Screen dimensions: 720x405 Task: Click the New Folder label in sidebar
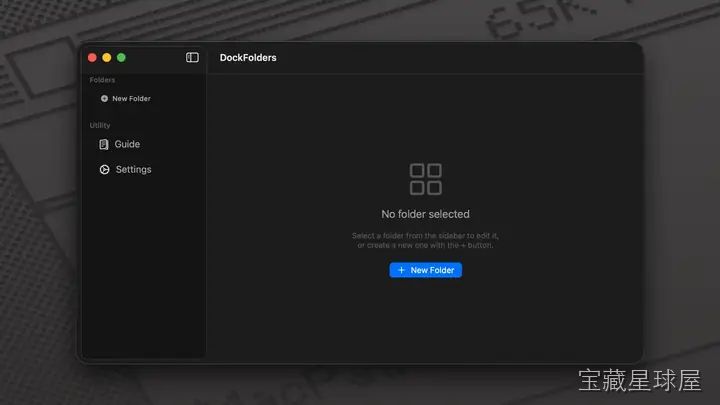[131, 98]
